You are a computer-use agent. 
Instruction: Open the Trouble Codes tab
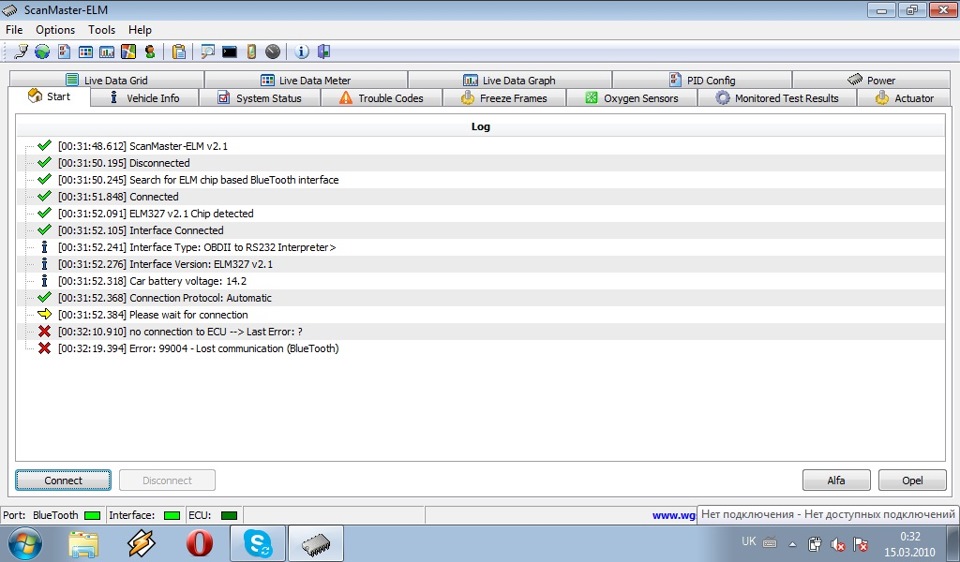pyautogui.click(x=381, y=98)
